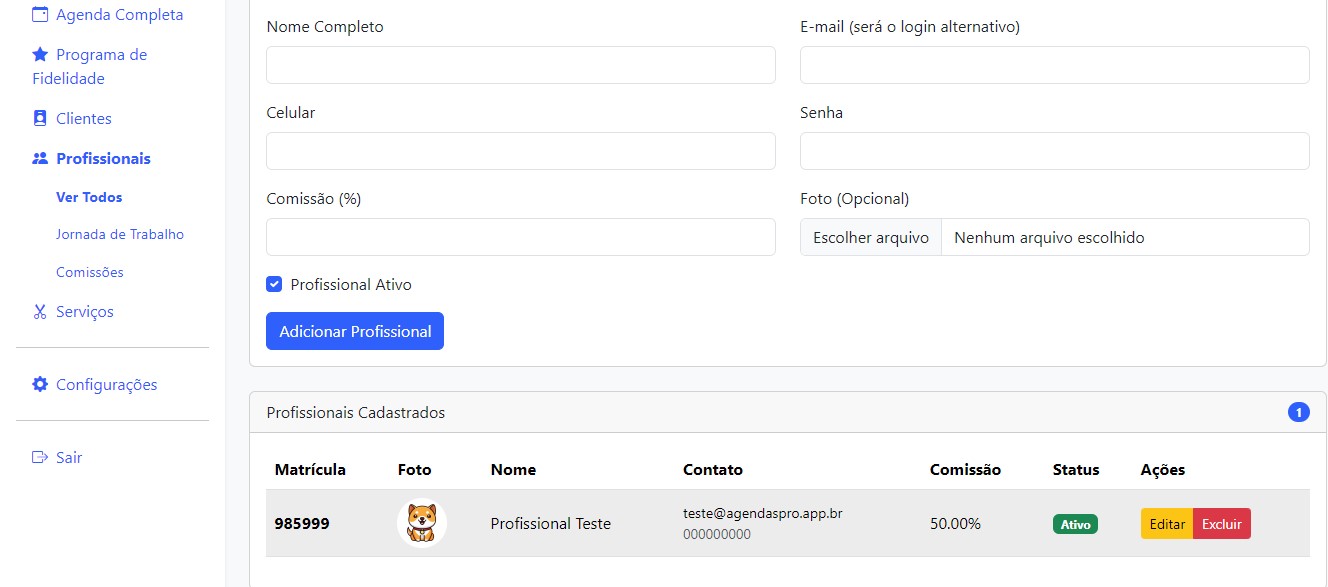Click the Ativo status badge
The width and height of the screenshot is (1328, 587).
[x=1075, y=523]
